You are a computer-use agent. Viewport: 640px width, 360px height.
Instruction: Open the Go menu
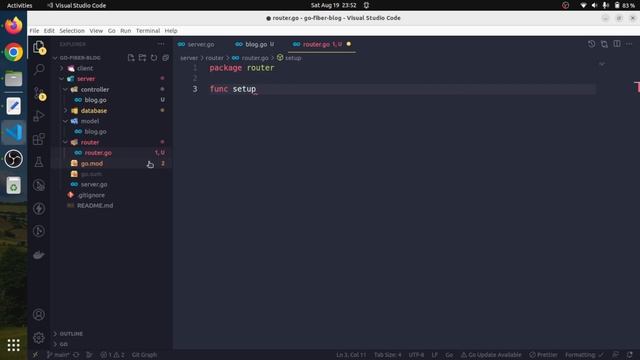pyautogui.click(x=111, y=31)
